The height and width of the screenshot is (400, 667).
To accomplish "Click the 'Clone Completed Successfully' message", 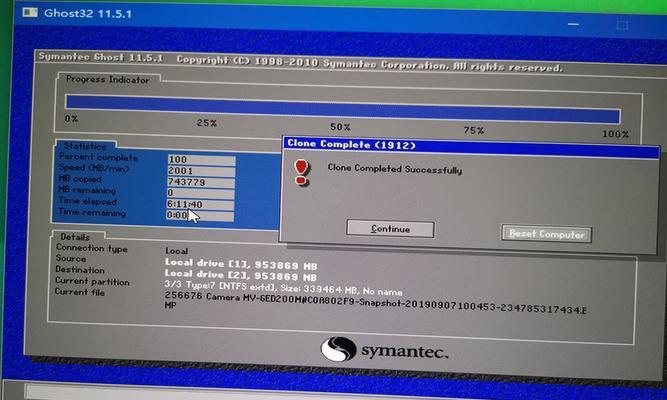I will tap(395, 169).
